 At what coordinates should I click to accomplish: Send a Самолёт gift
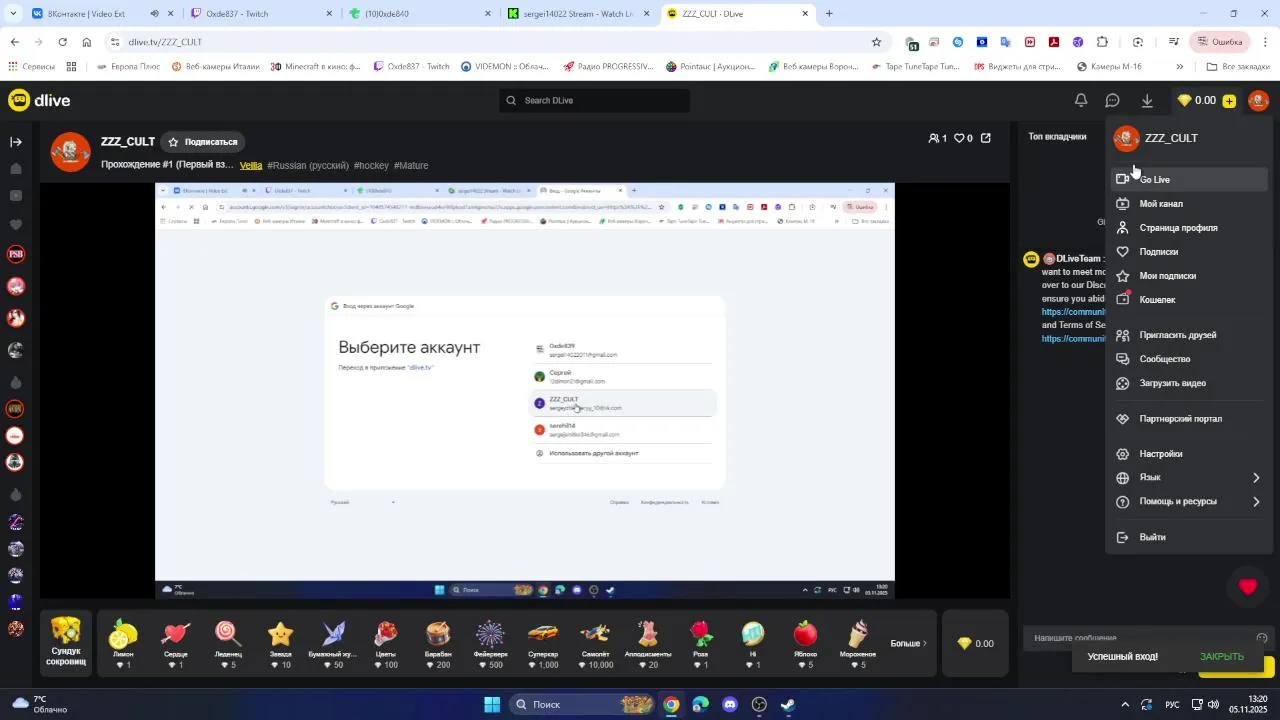(596, 643)
